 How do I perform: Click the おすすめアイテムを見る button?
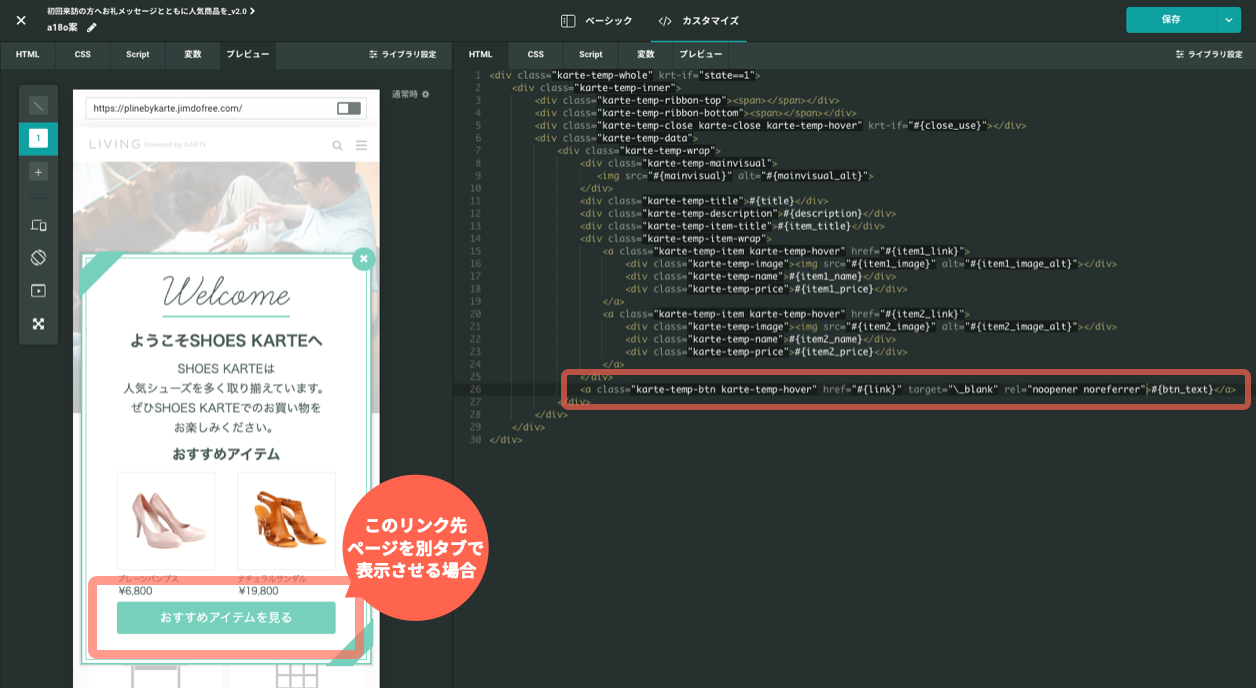coord(226,618)
